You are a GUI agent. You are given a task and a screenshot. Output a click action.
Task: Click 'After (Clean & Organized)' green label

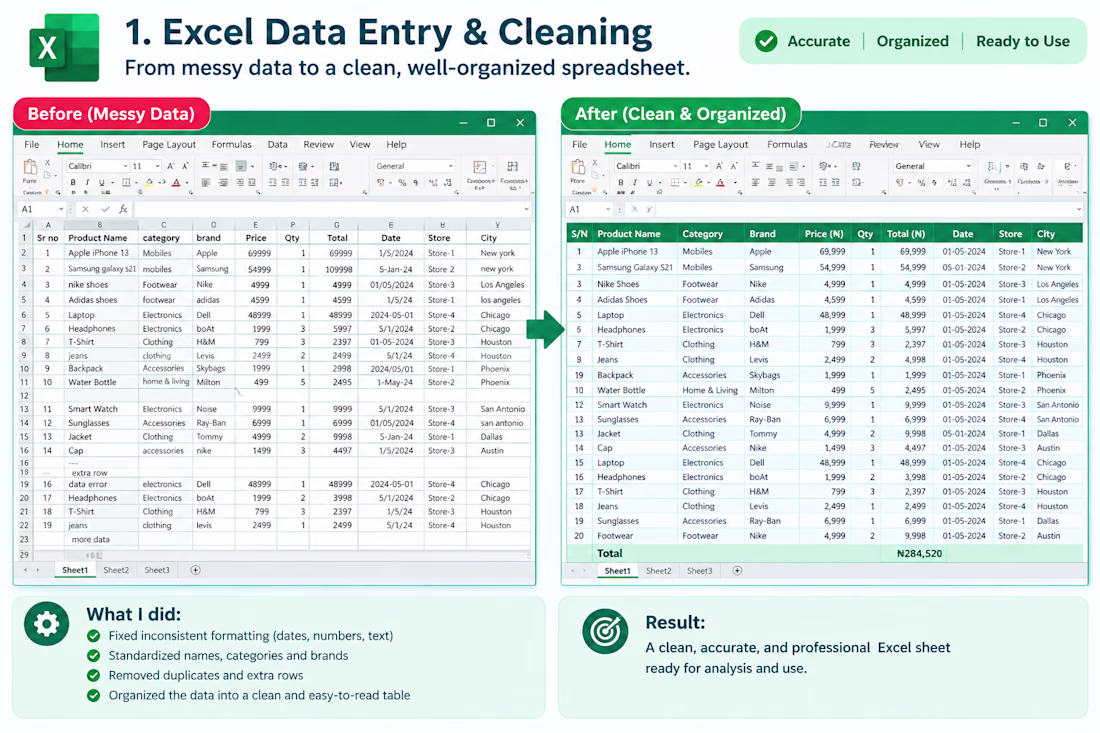680,114
